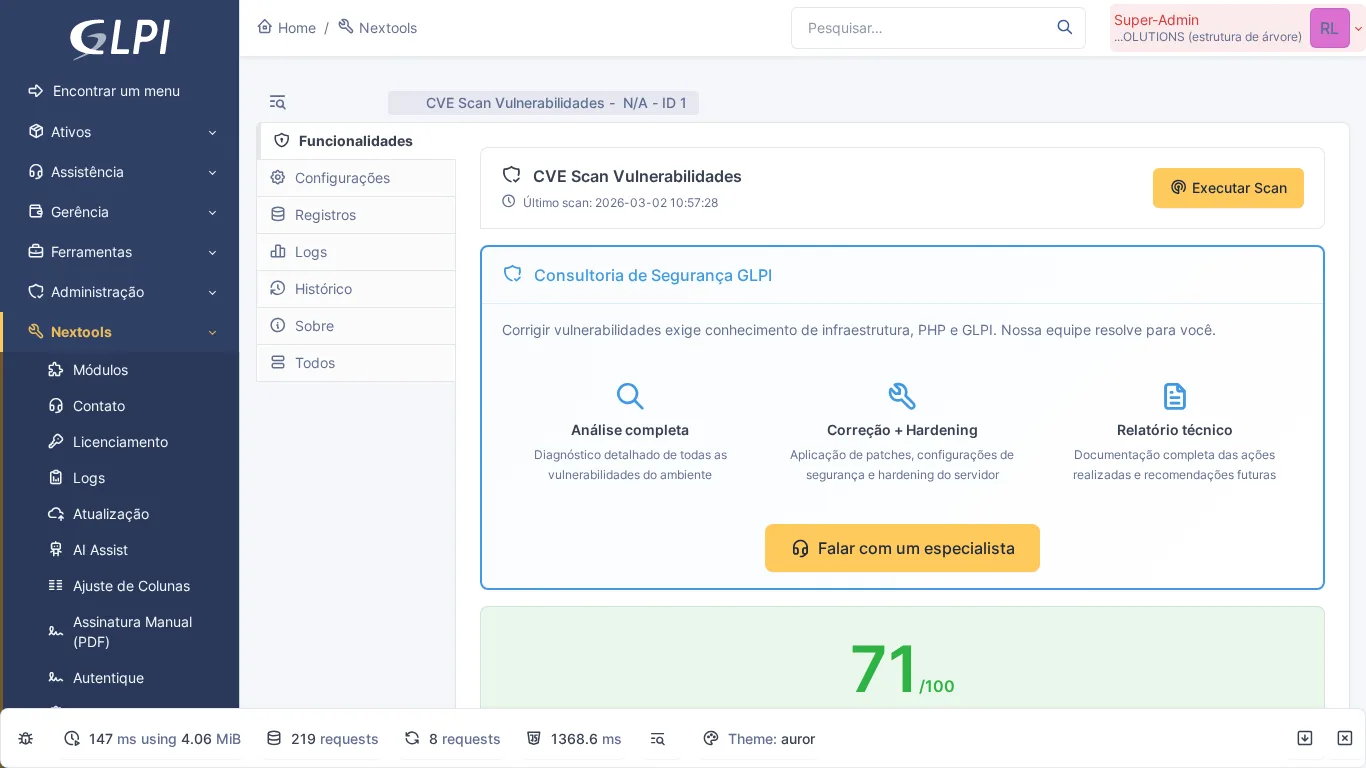Open the Super-Admin profile dropdown chevron

1357,28
